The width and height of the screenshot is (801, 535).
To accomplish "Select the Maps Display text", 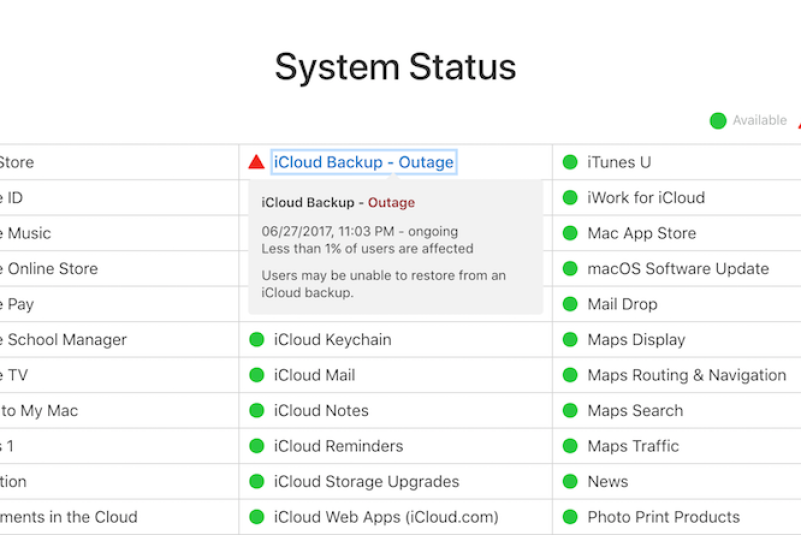I will point(636,340).
